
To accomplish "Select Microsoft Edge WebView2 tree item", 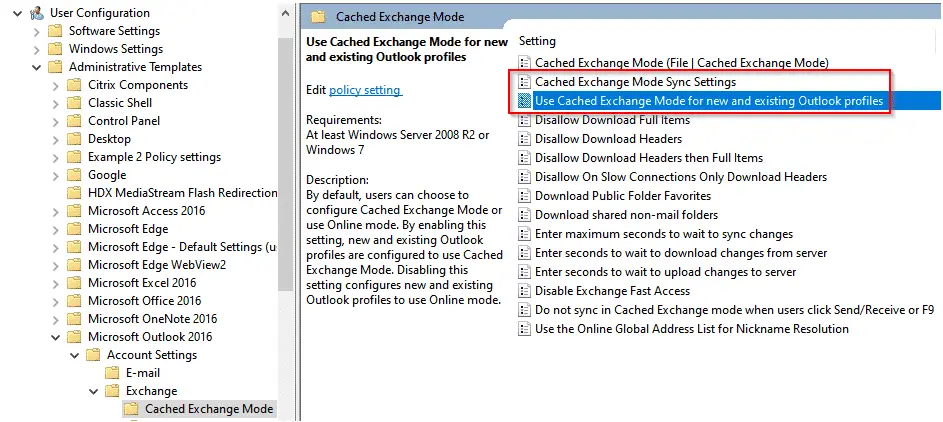I will tap(157, 265).
